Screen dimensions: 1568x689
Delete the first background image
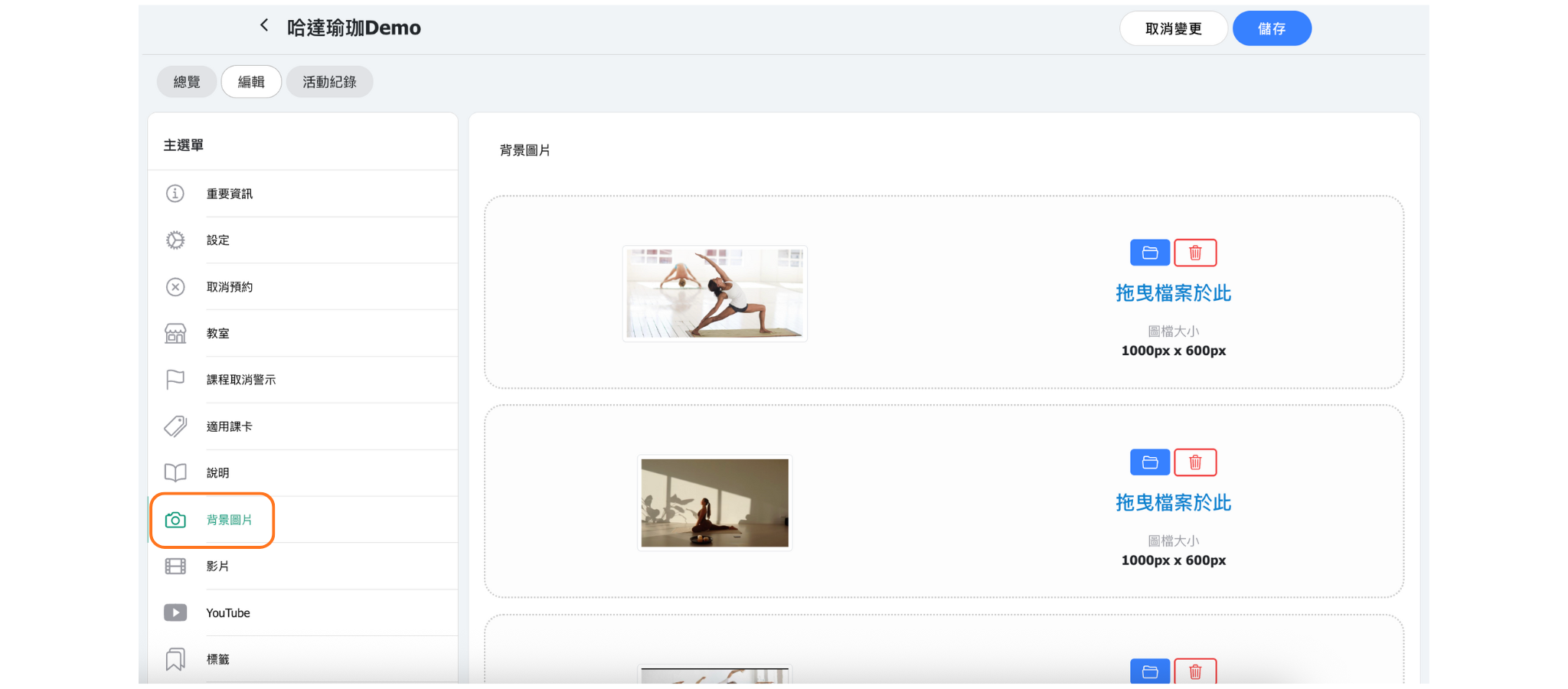[1195, 253]
